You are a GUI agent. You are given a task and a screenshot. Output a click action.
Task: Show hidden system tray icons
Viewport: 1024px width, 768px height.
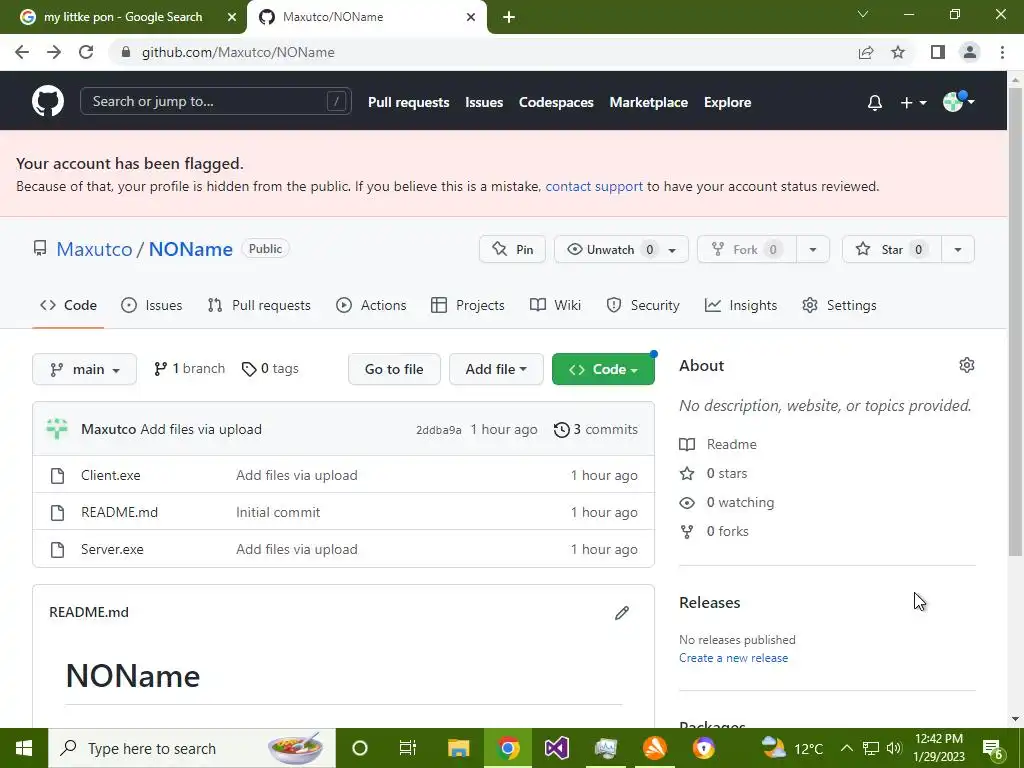tap(846, 748)
